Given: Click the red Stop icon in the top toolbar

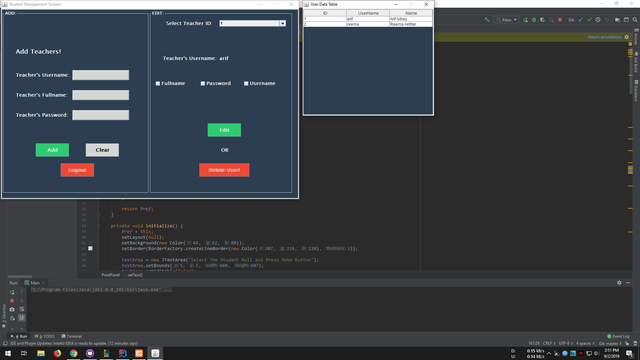Looking at the screenshot, I should tap(560, 20).
